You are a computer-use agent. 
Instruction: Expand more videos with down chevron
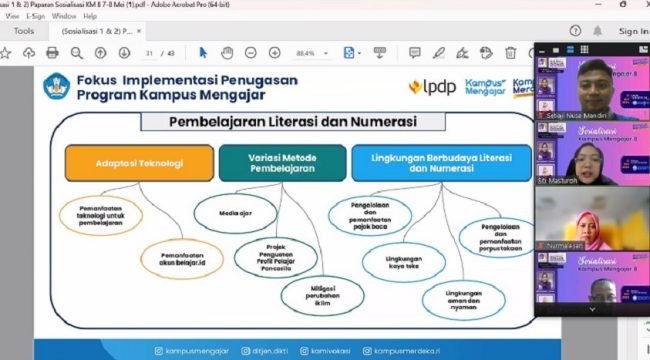592,309
